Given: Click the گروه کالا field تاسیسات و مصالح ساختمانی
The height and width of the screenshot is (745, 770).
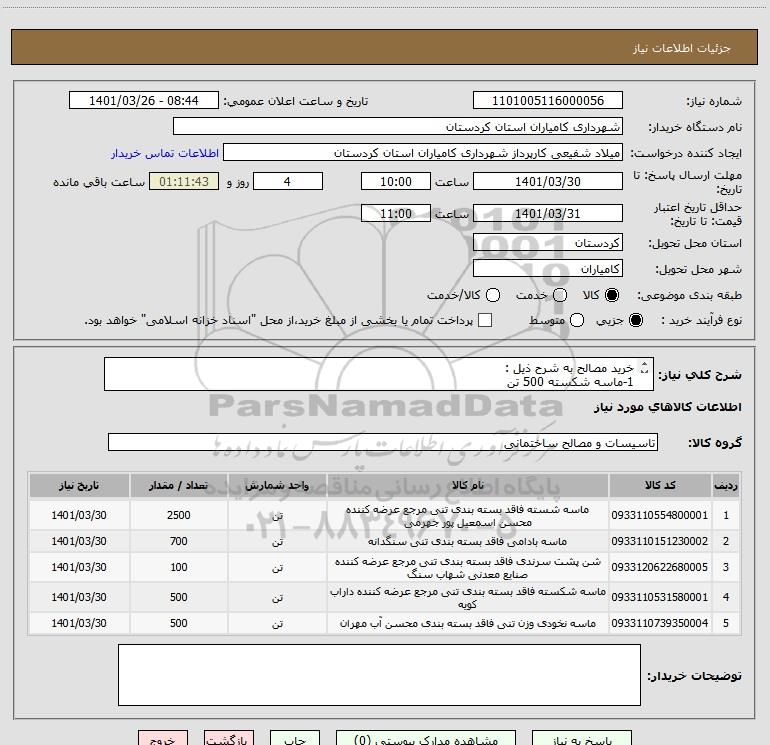Looking at the screenshot, I should click(383, 442).
